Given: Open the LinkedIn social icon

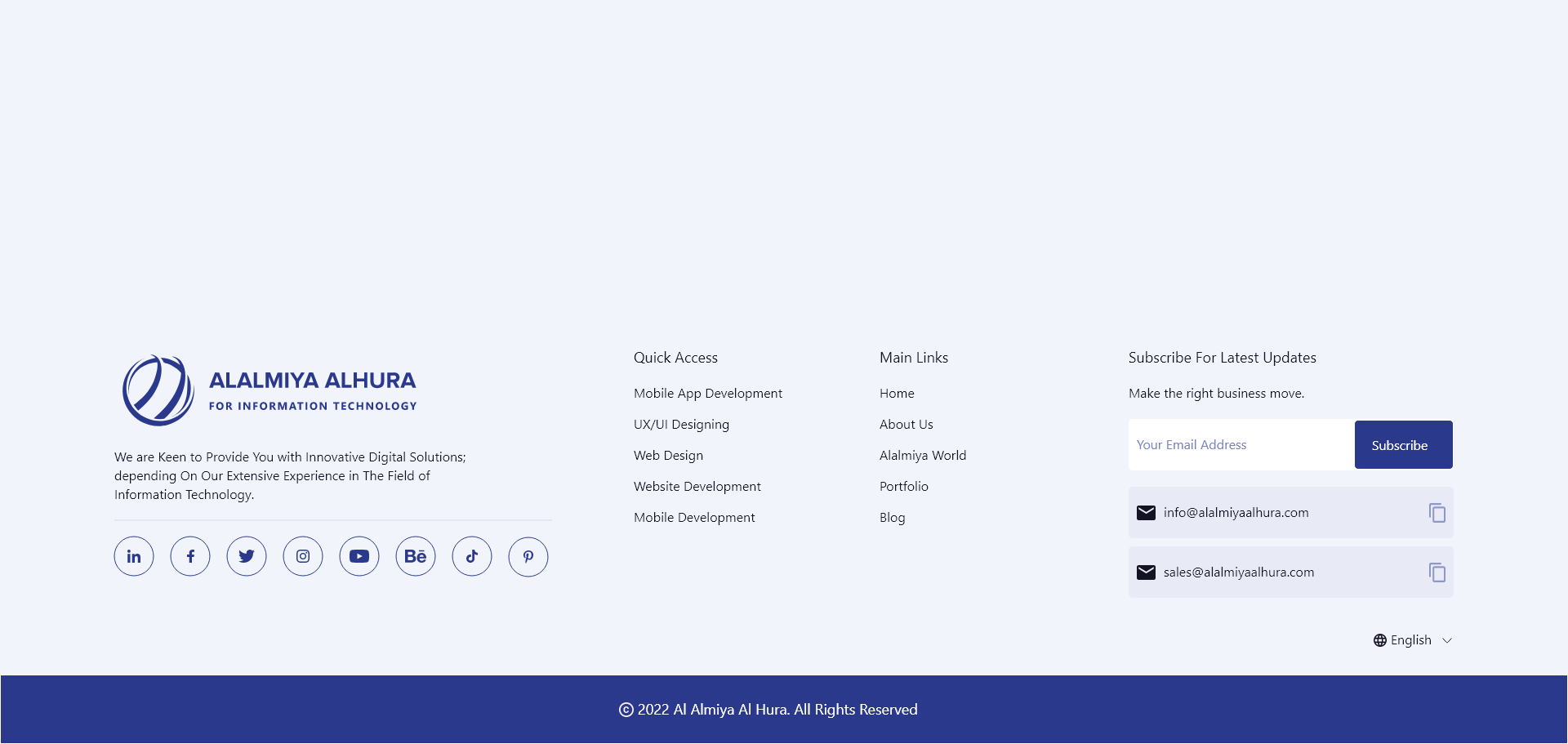Looking at the screenshot, I should [x=134, y=557].
